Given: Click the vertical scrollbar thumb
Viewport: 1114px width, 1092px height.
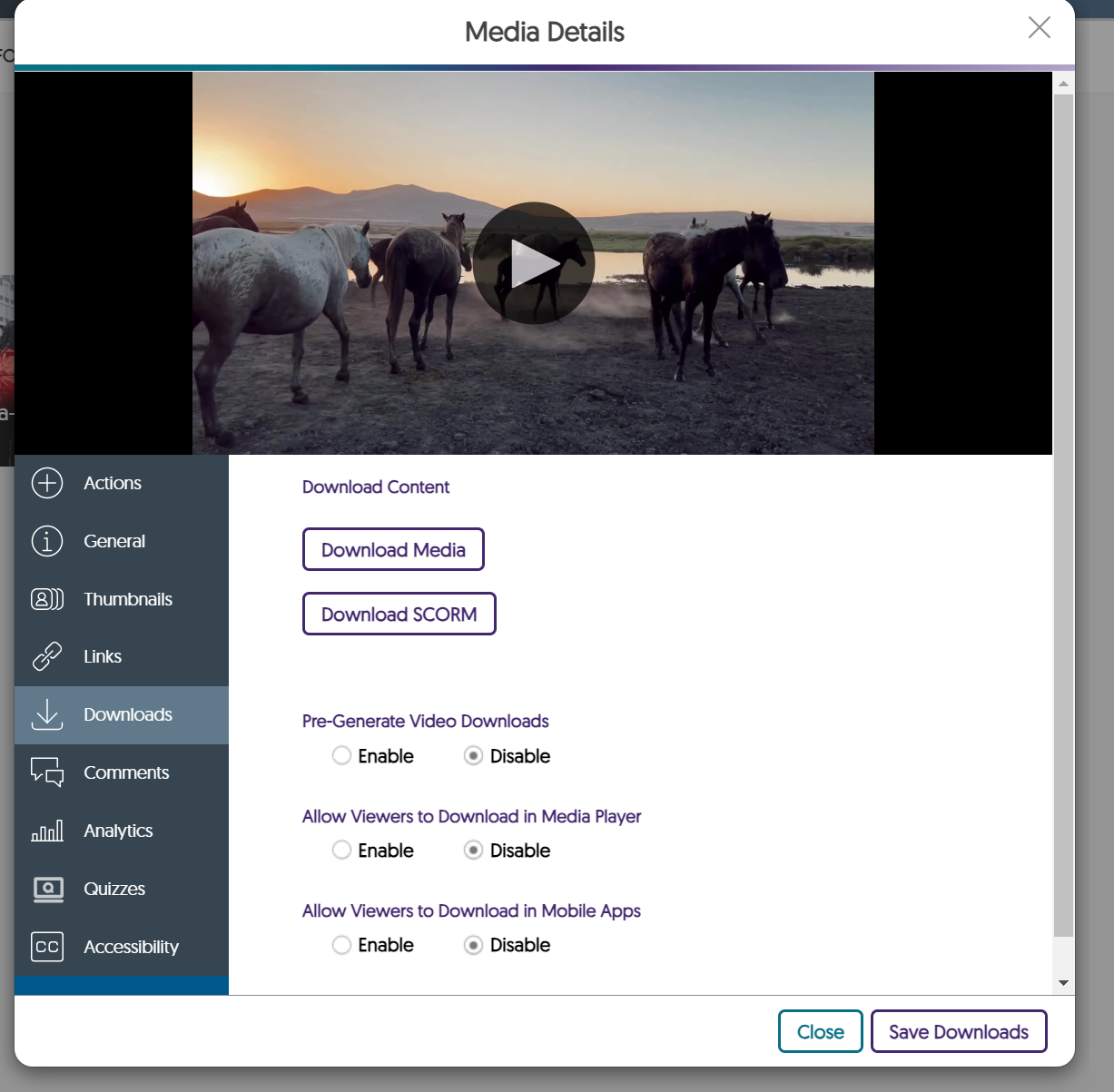Looking at the screenshot, I should coord(1063,516).
